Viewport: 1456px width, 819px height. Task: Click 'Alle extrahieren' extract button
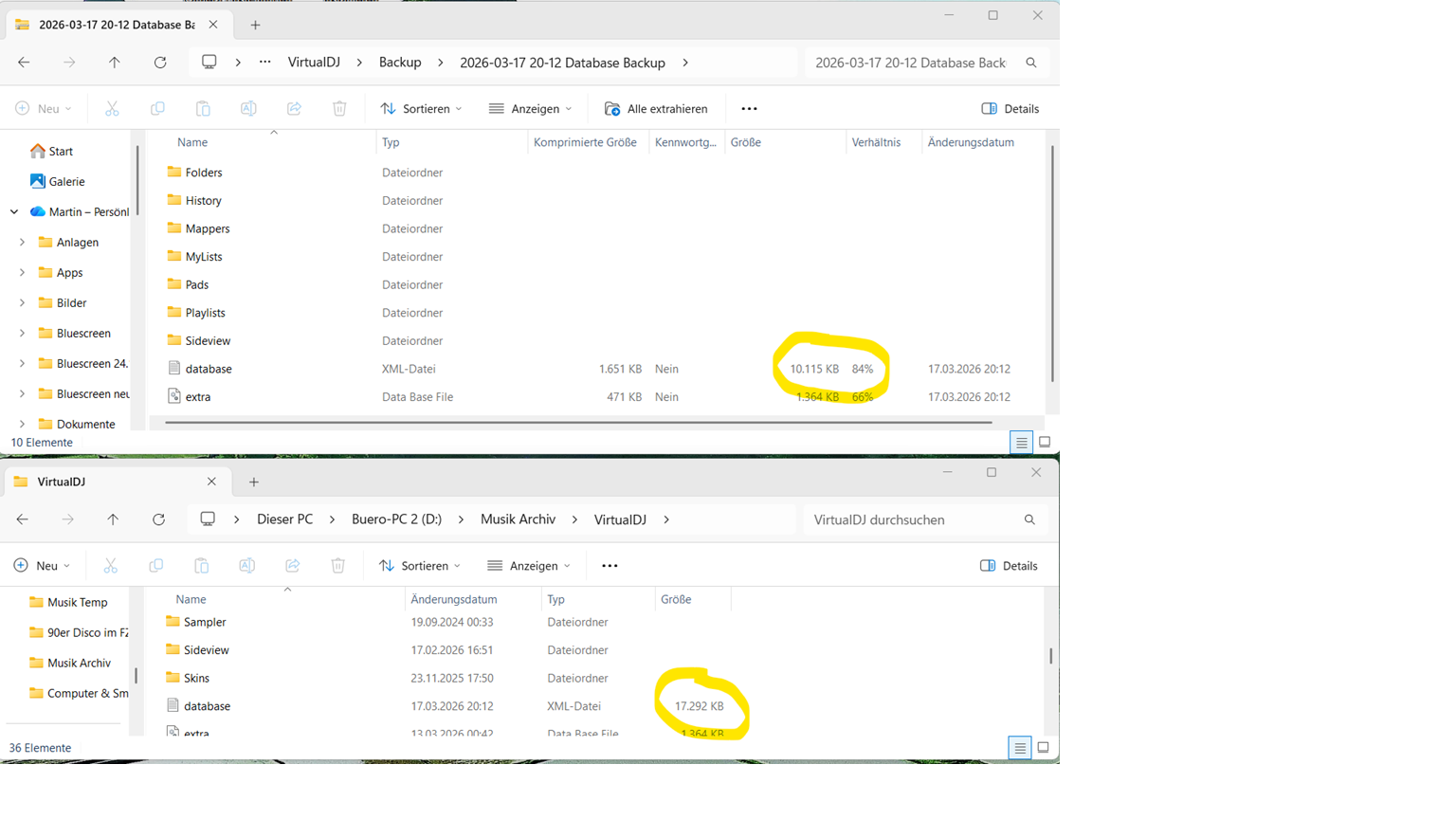click(x=656, y=109)
